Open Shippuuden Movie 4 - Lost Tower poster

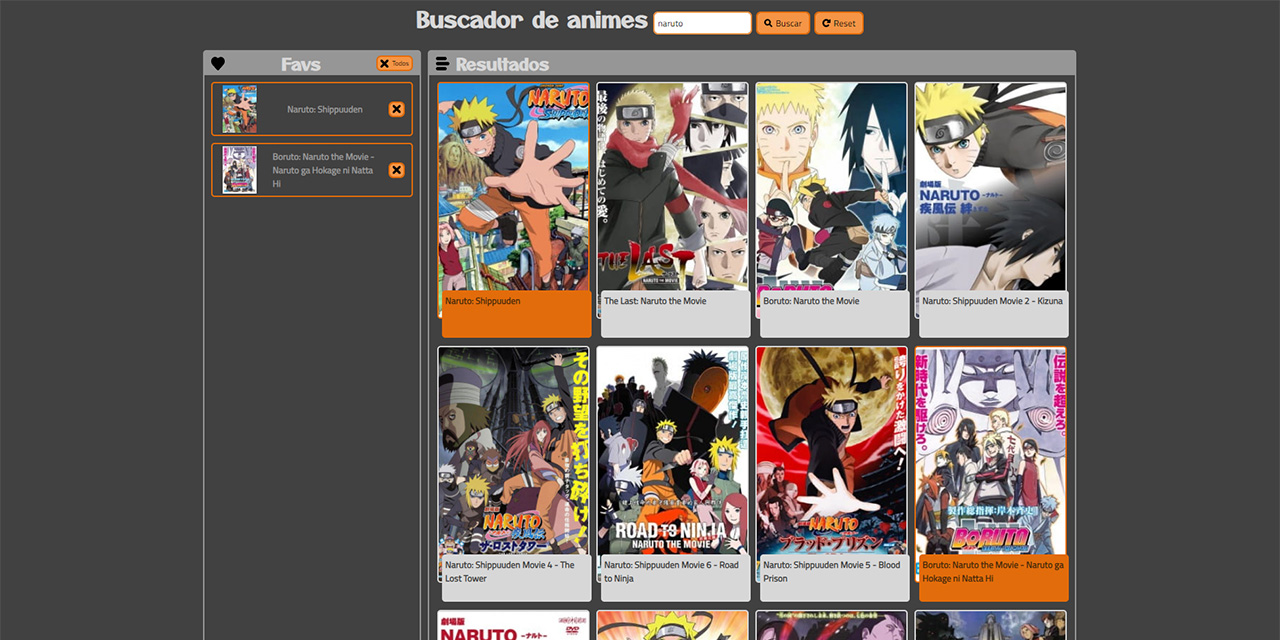click(514, 451)
